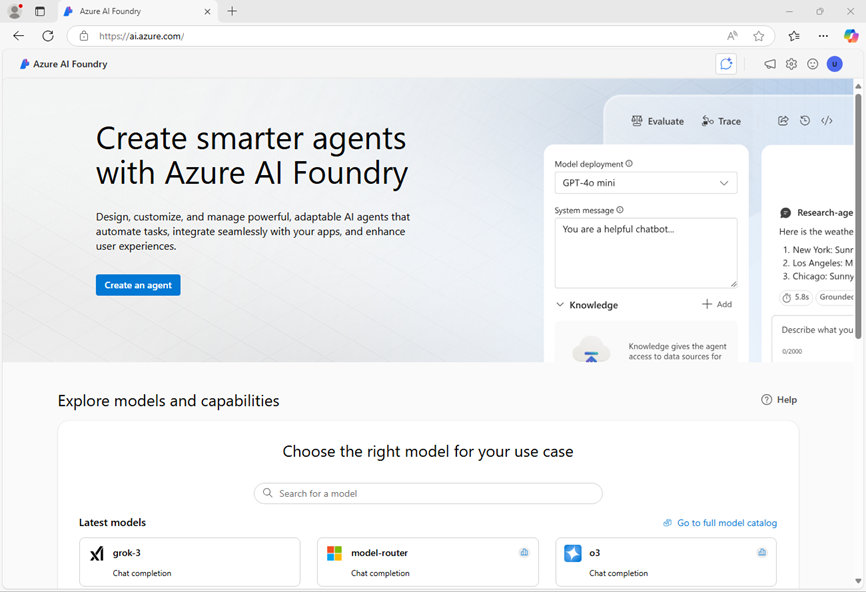Open the AI chat assistant icon in header
Screen dimensions: 866x592
[x=726, y=64]
